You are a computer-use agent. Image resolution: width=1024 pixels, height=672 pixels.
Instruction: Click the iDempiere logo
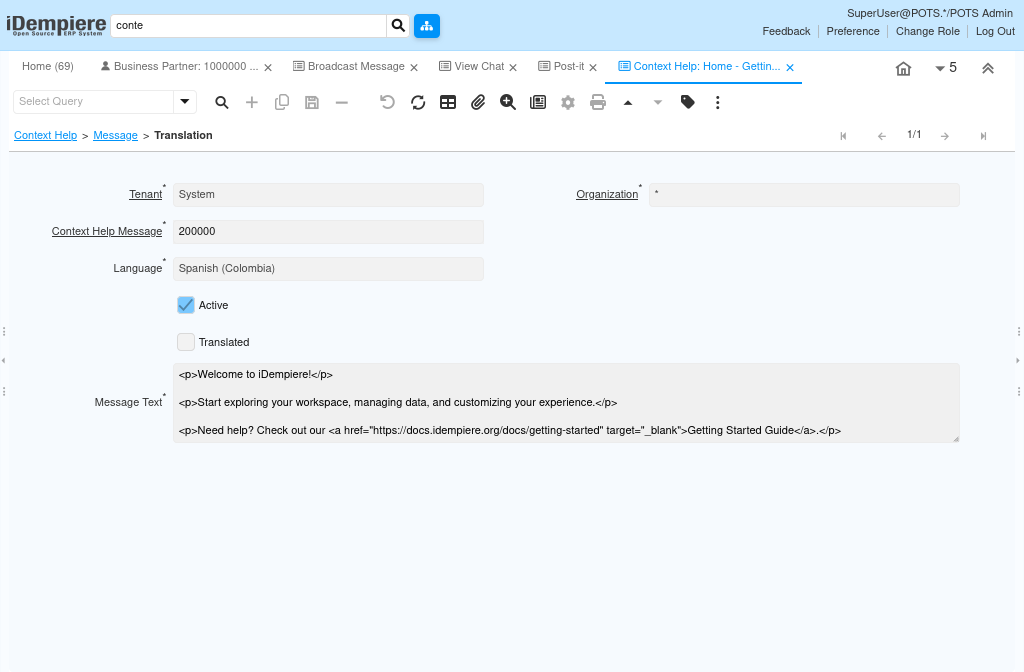pyautogui.click(x=56, y=25)
